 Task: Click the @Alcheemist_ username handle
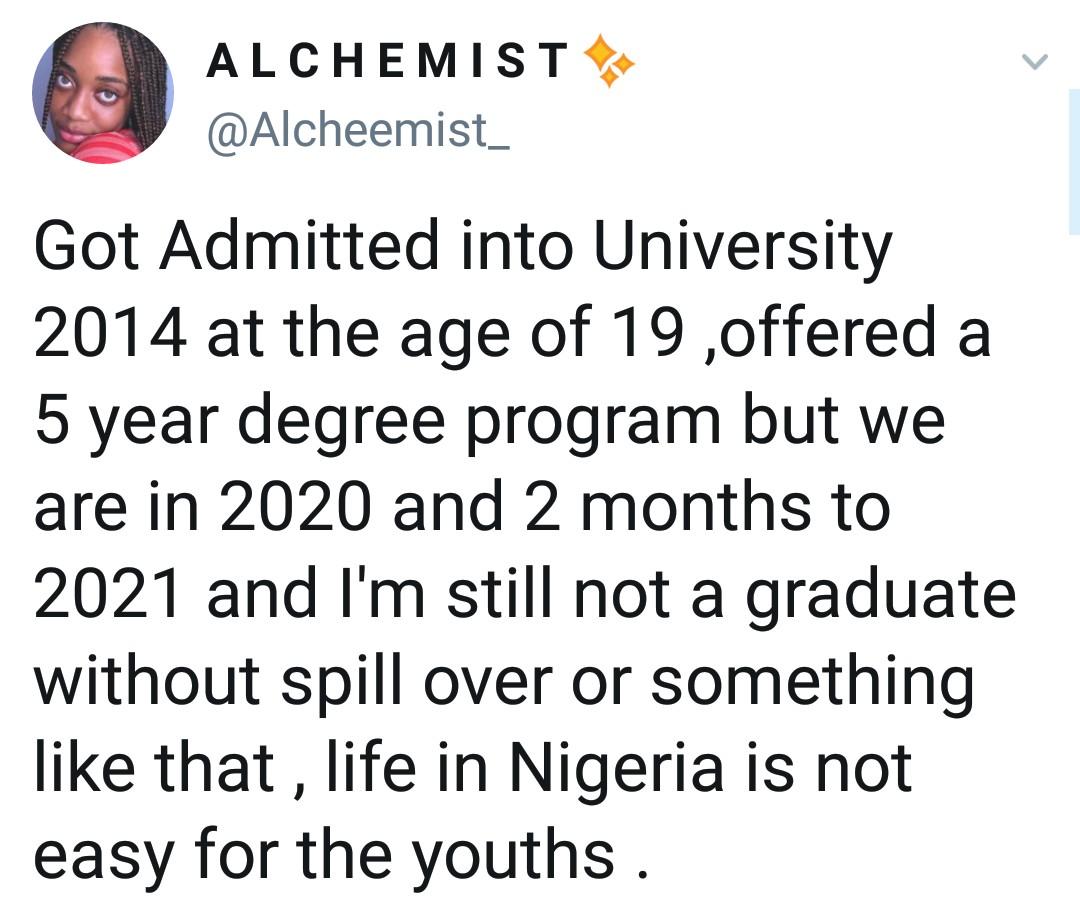[357, 129]
